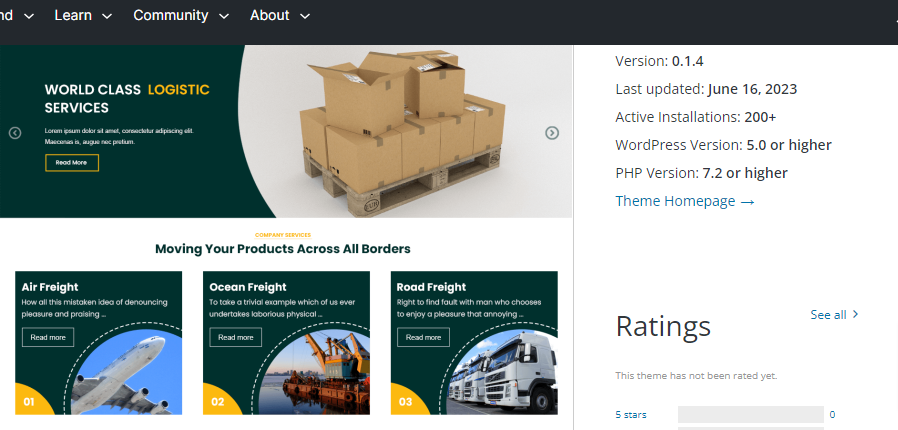Click the previous slide arrow in preview
898x430 pixels.
click(x=15, y=133)
